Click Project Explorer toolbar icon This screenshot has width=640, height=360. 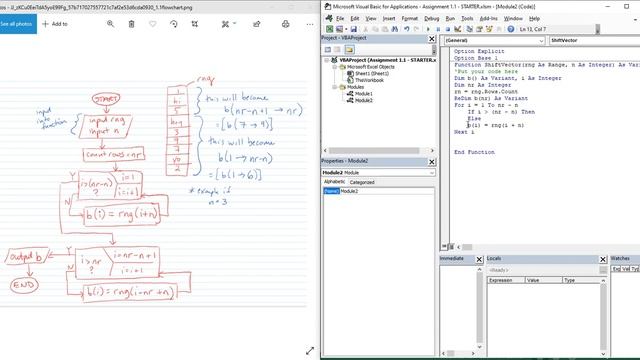pyautogui.click(x=469, y=29)
